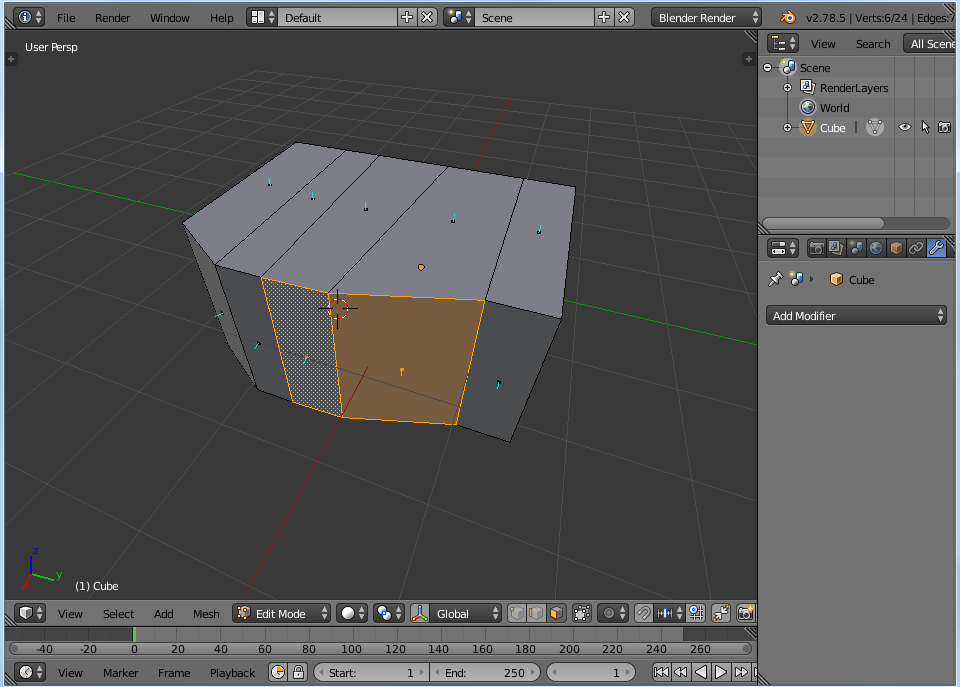Viewport: 960px width, 687px height.
Task: Toggle Cube selectability with the arrow icon
Action: pyautogui.click(x=925, y=127)
